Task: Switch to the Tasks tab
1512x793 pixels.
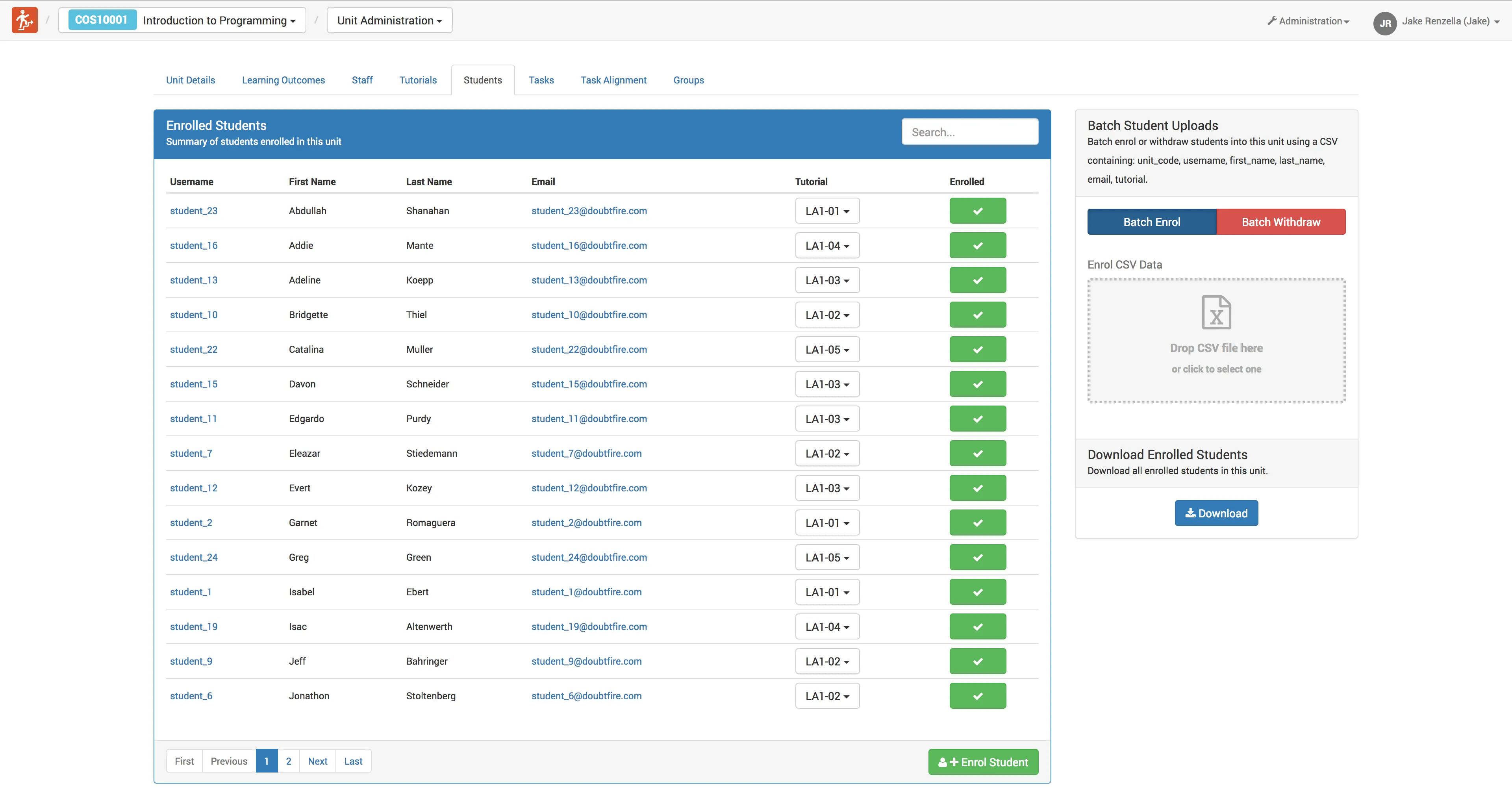Action: [x=541, y=80]
